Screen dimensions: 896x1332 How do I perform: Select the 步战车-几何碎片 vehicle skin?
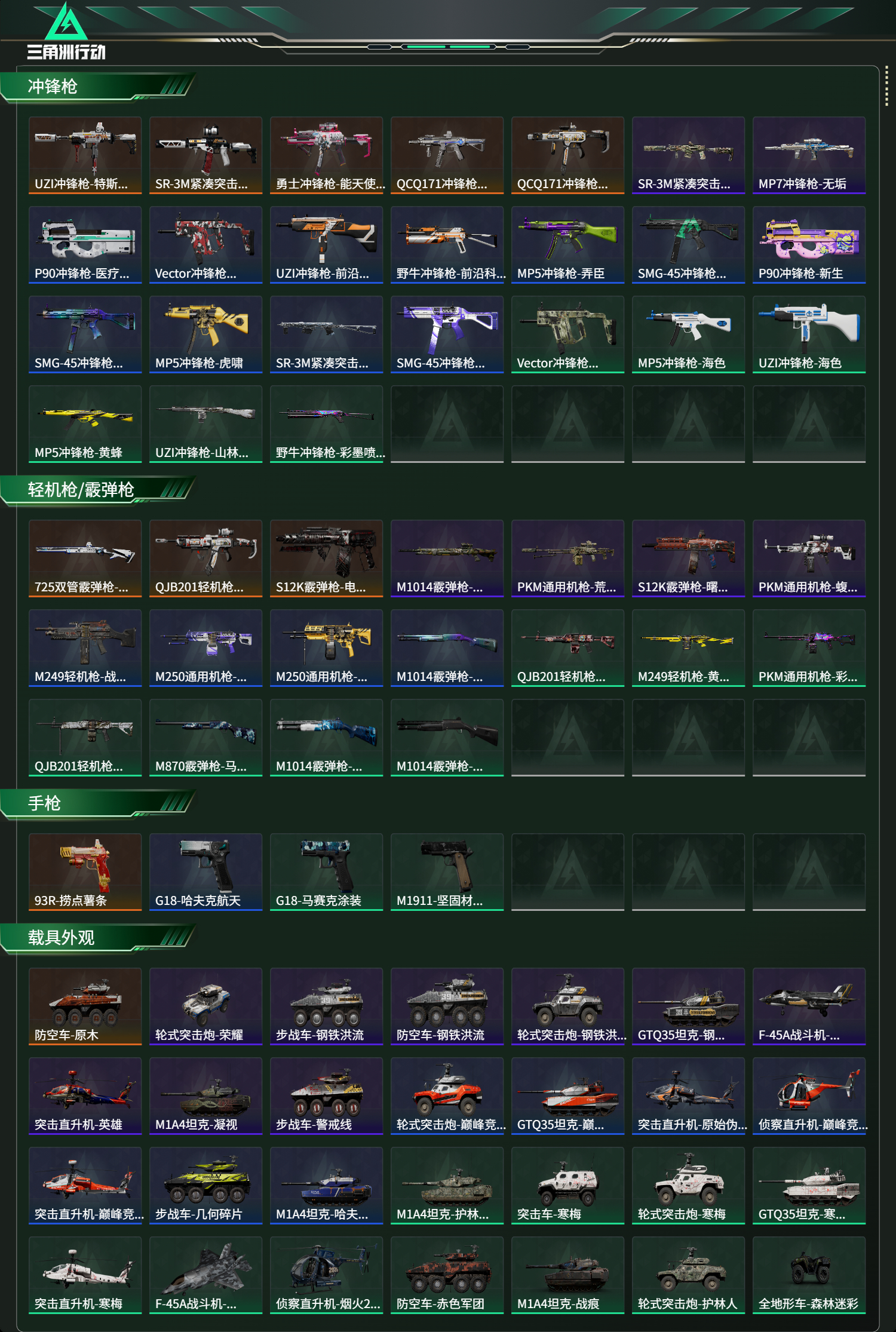click(205, 1186)
